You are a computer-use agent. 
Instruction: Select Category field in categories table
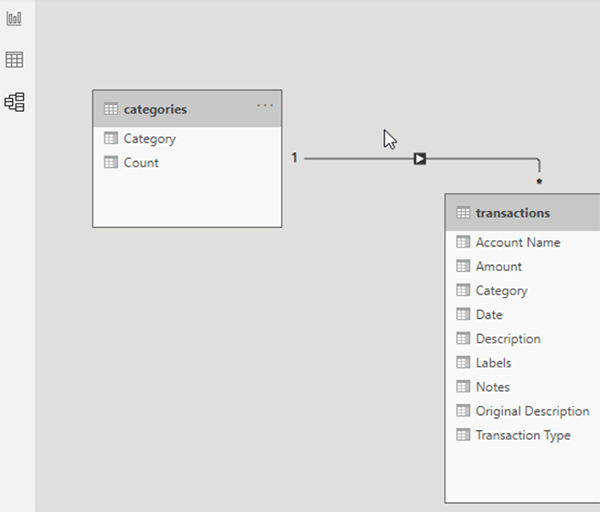point(187,139)
